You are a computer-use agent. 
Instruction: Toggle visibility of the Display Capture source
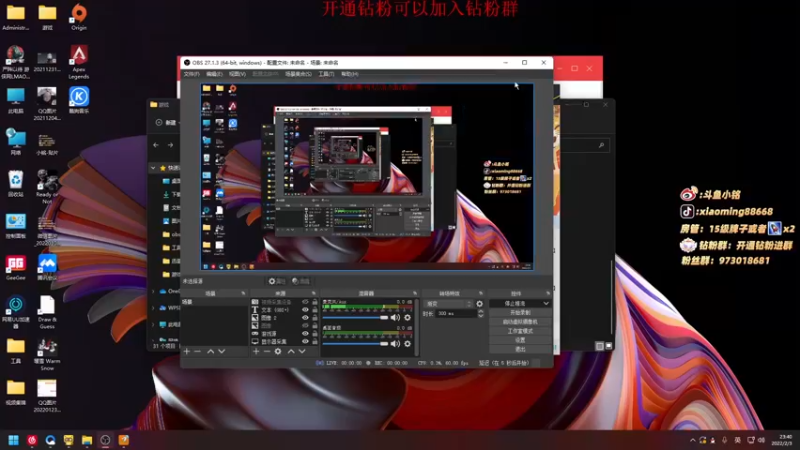point(305,341)
